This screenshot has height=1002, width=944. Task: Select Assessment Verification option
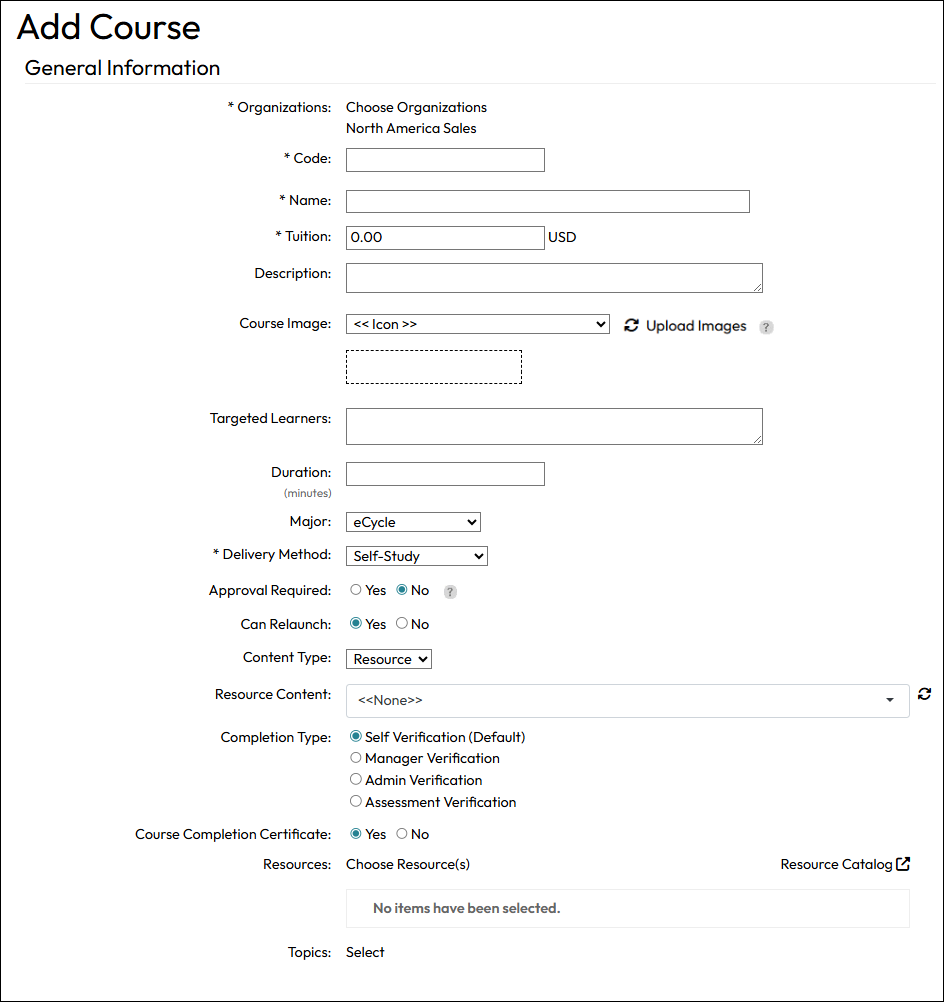pos(356,801)
